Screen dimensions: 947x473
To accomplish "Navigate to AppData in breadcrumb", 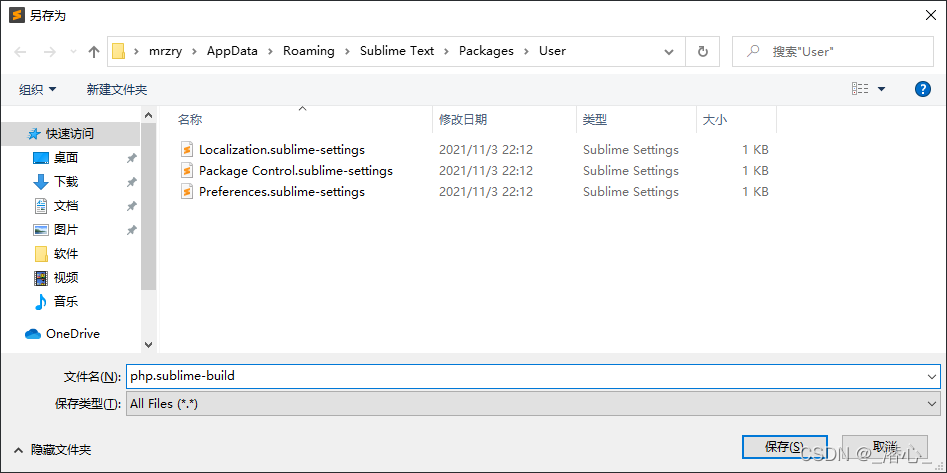I will coord(232,51).
